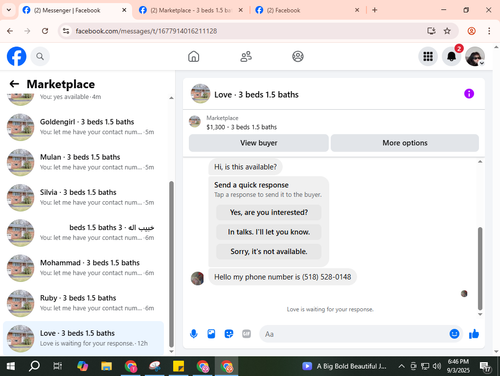Click the address bar URL
This screenshot has height=376, width=500.
pos(146,31)
